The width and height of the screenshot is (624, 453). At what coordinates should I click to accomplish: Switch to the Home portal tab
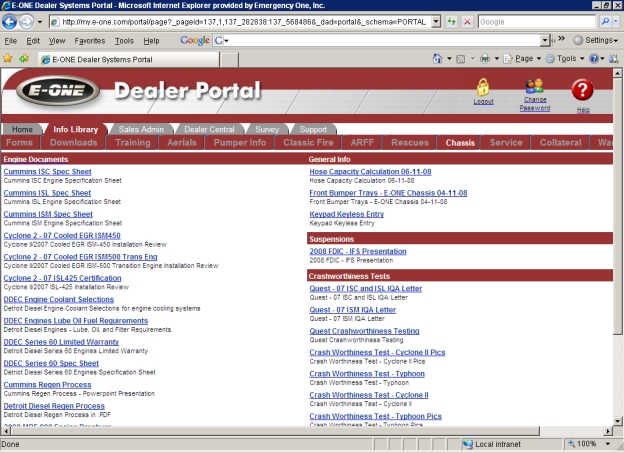click(22, 129)
